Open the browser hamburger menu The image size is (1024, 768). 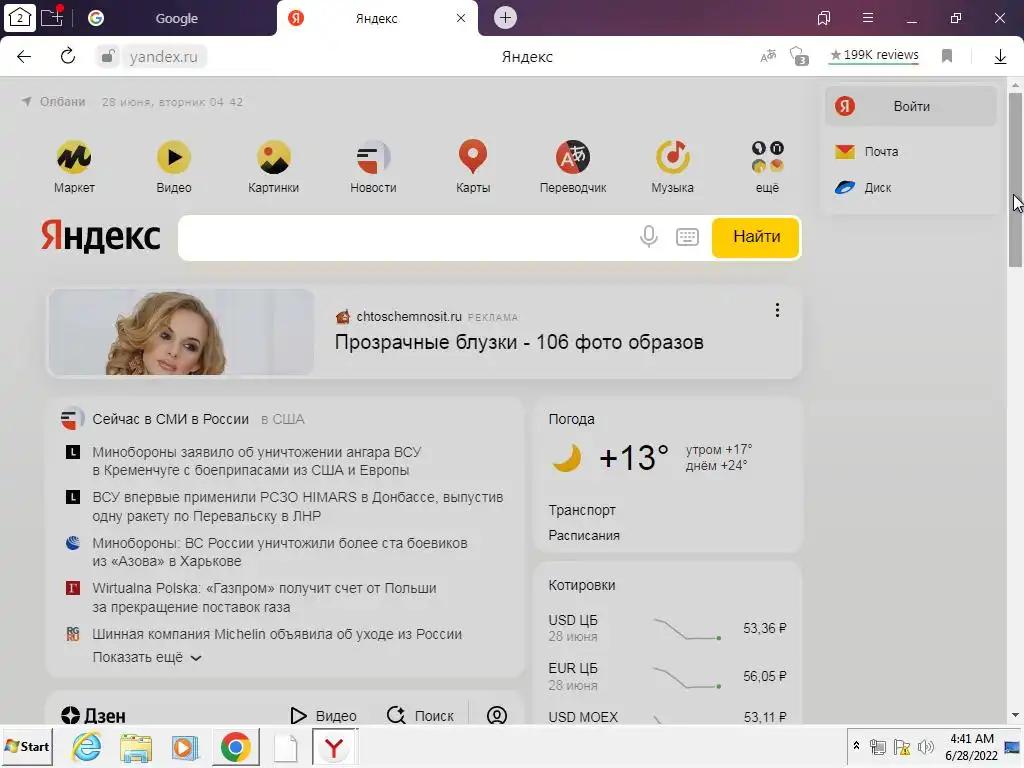(x=868, y=18)
